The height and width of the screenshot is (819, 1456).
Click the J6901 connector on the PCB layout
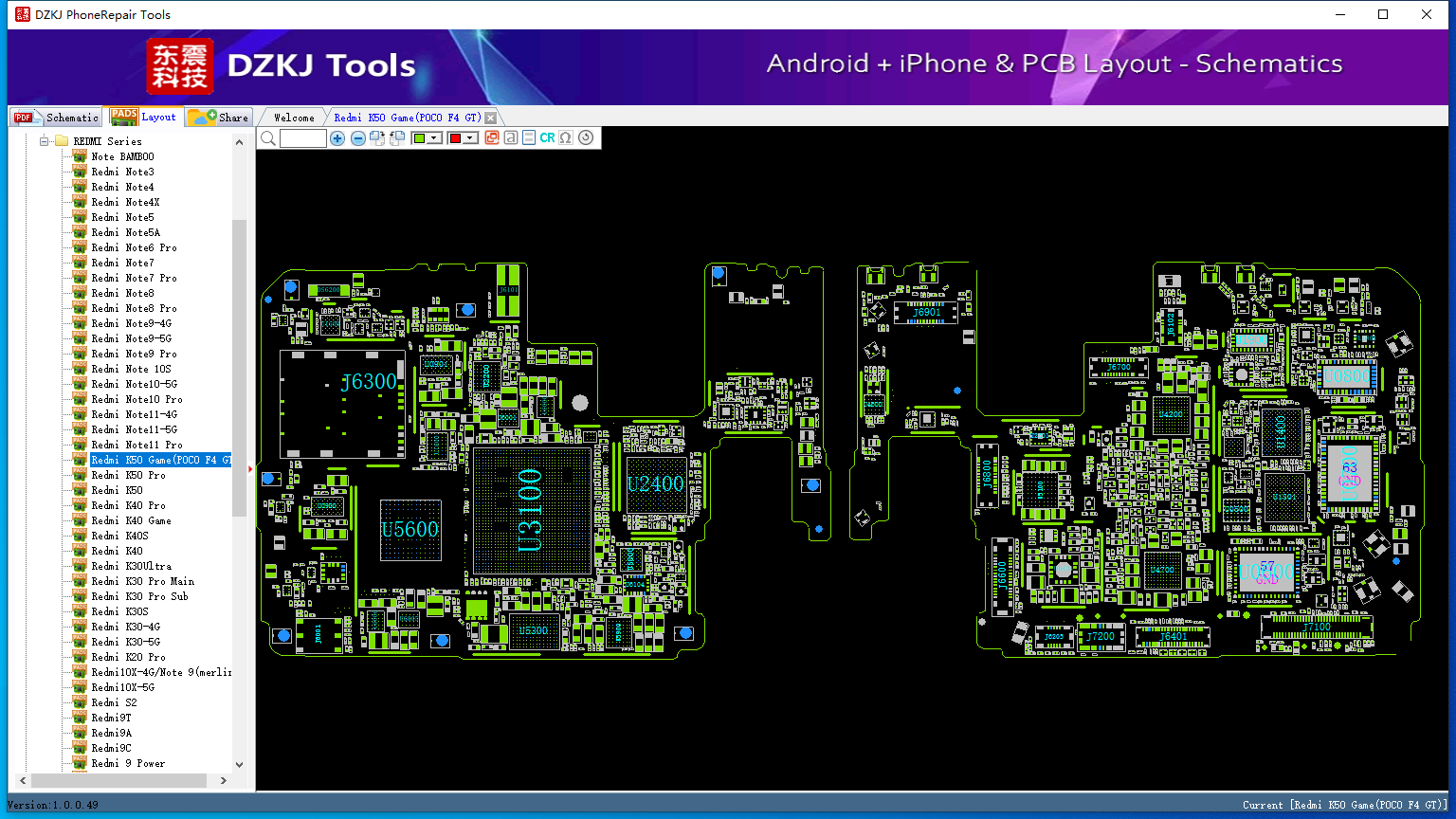[x=927, y=312]
